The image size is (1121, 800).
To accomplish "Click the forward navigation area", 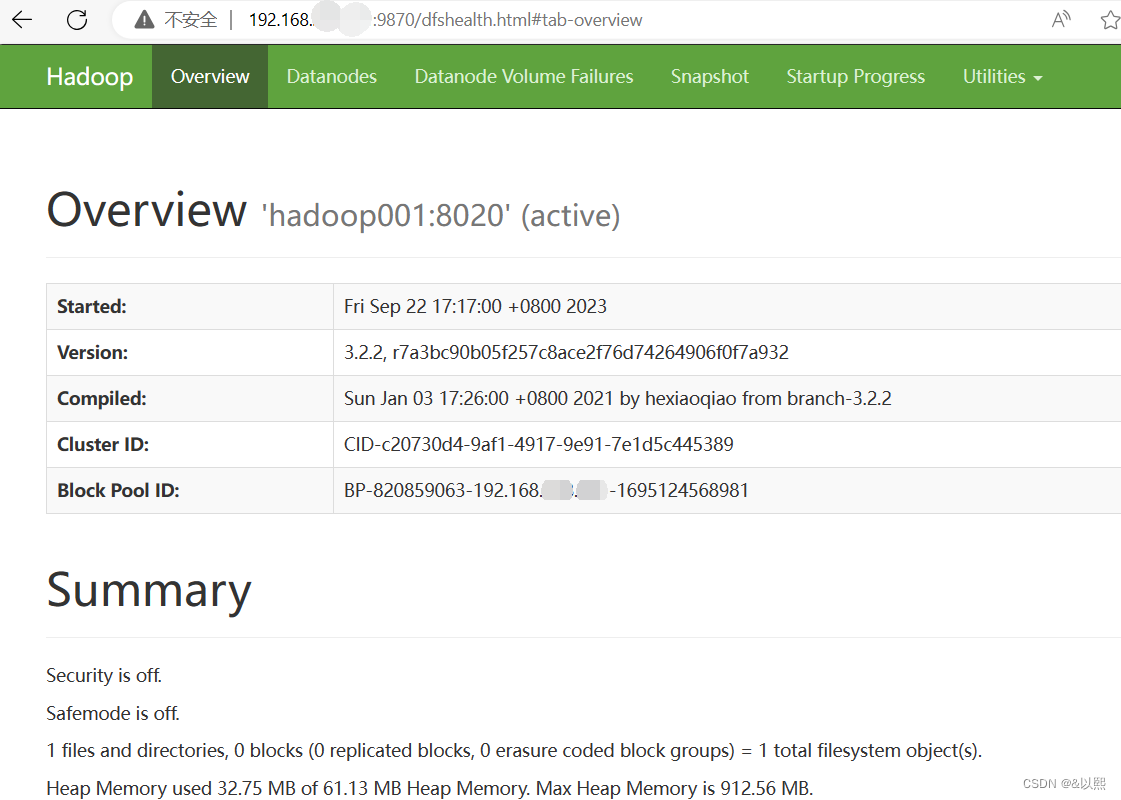I will click(48, 18).
